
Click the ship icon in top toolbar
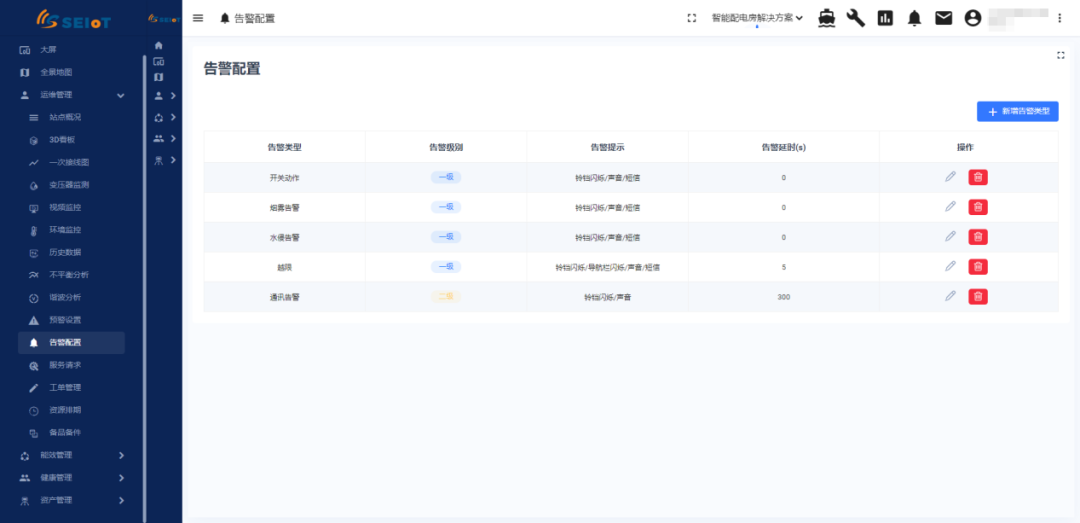tap(827, 18)
